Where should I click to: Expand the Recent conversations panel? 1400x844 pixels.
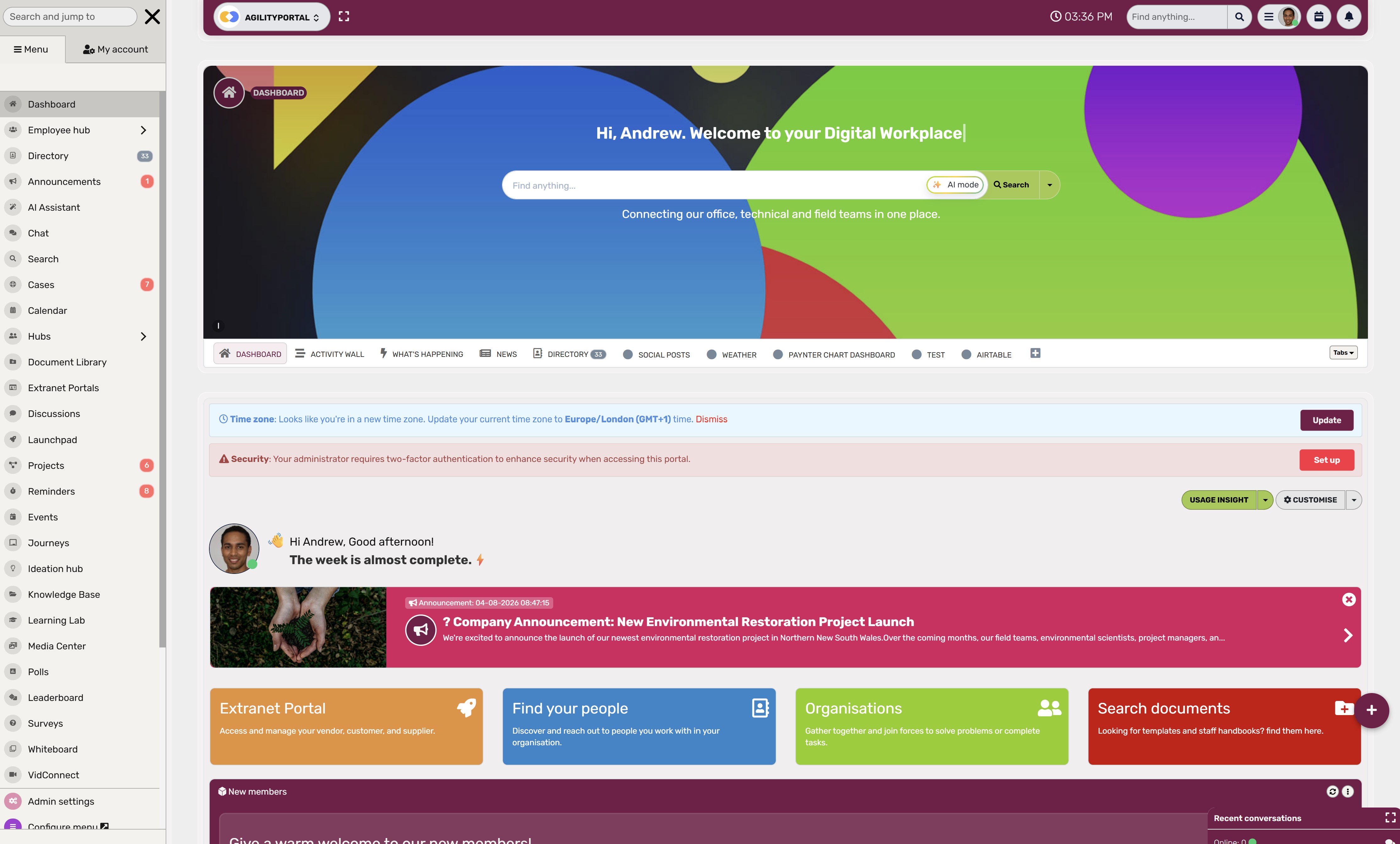coord(1390,817)
